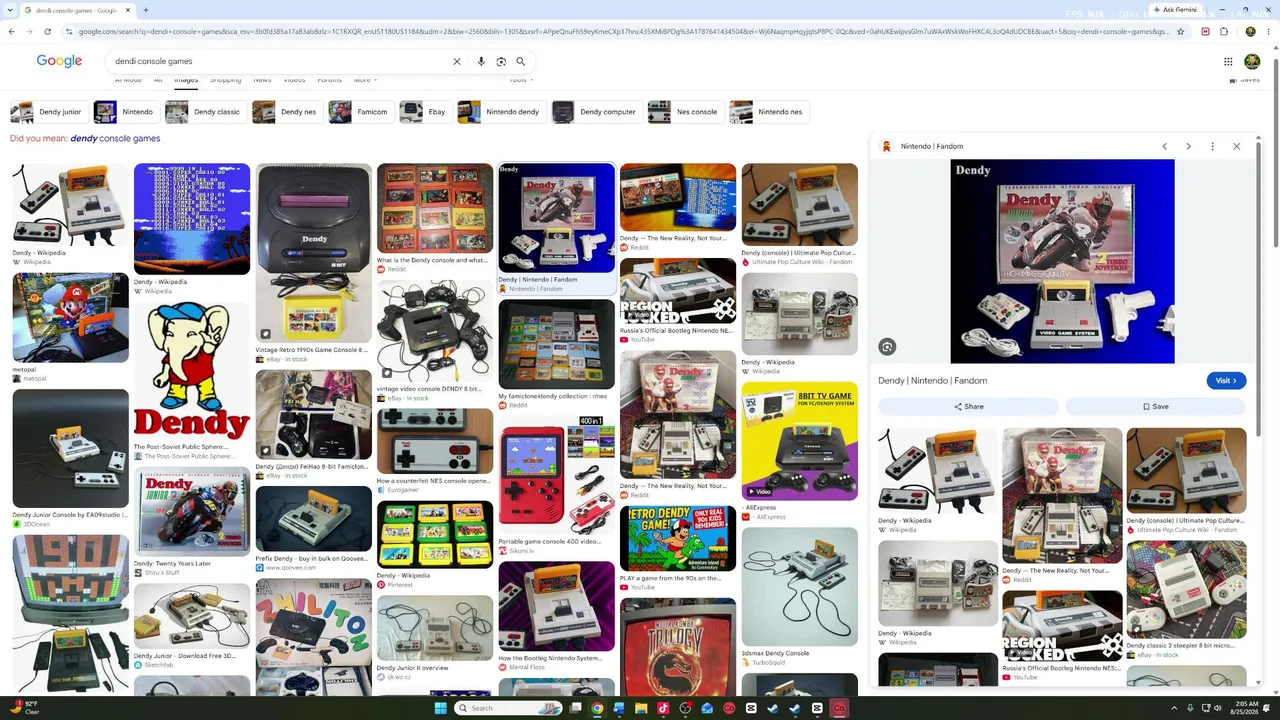
Task: Open the large Dendy preview image
Action: 1062,262
